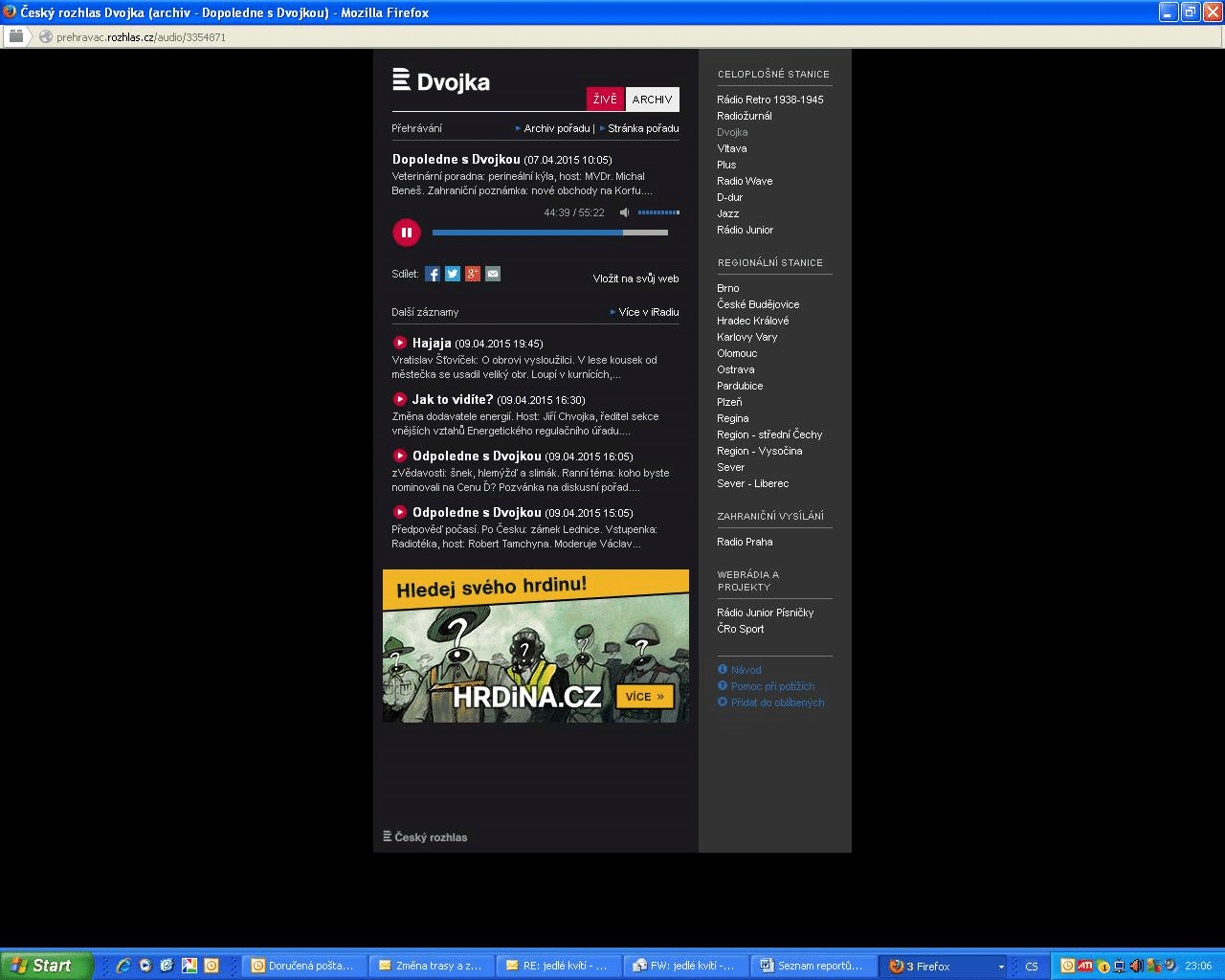This screenshot has height=980, width=1225.
Task: Select Region - střední Čechy station
Action: (769, 434)
